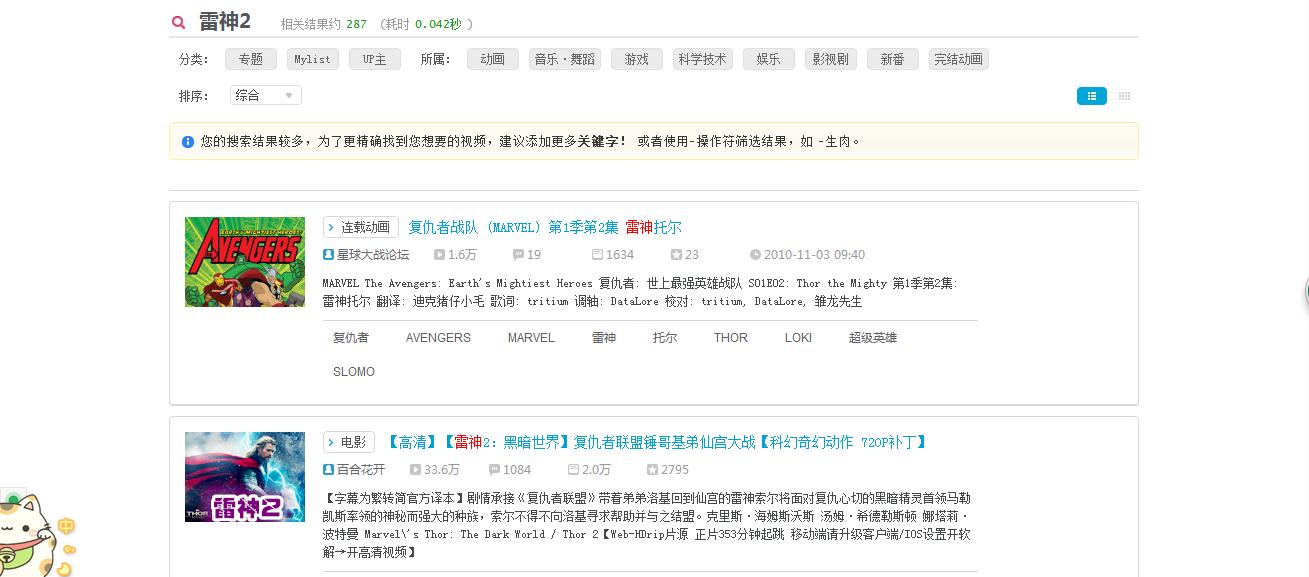
Task: Click the SLOMO tag
Action: click(x=354, y=372)
